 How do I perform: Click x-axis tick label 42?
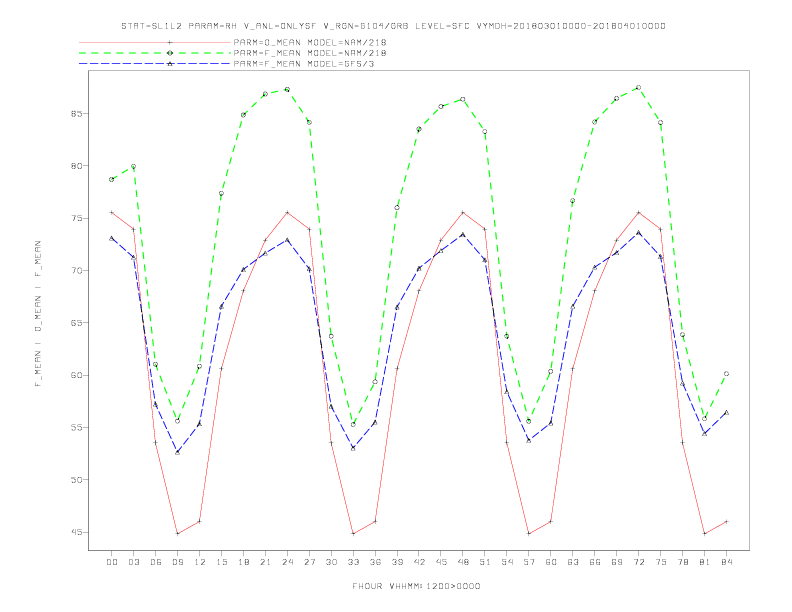coord(419,562)
